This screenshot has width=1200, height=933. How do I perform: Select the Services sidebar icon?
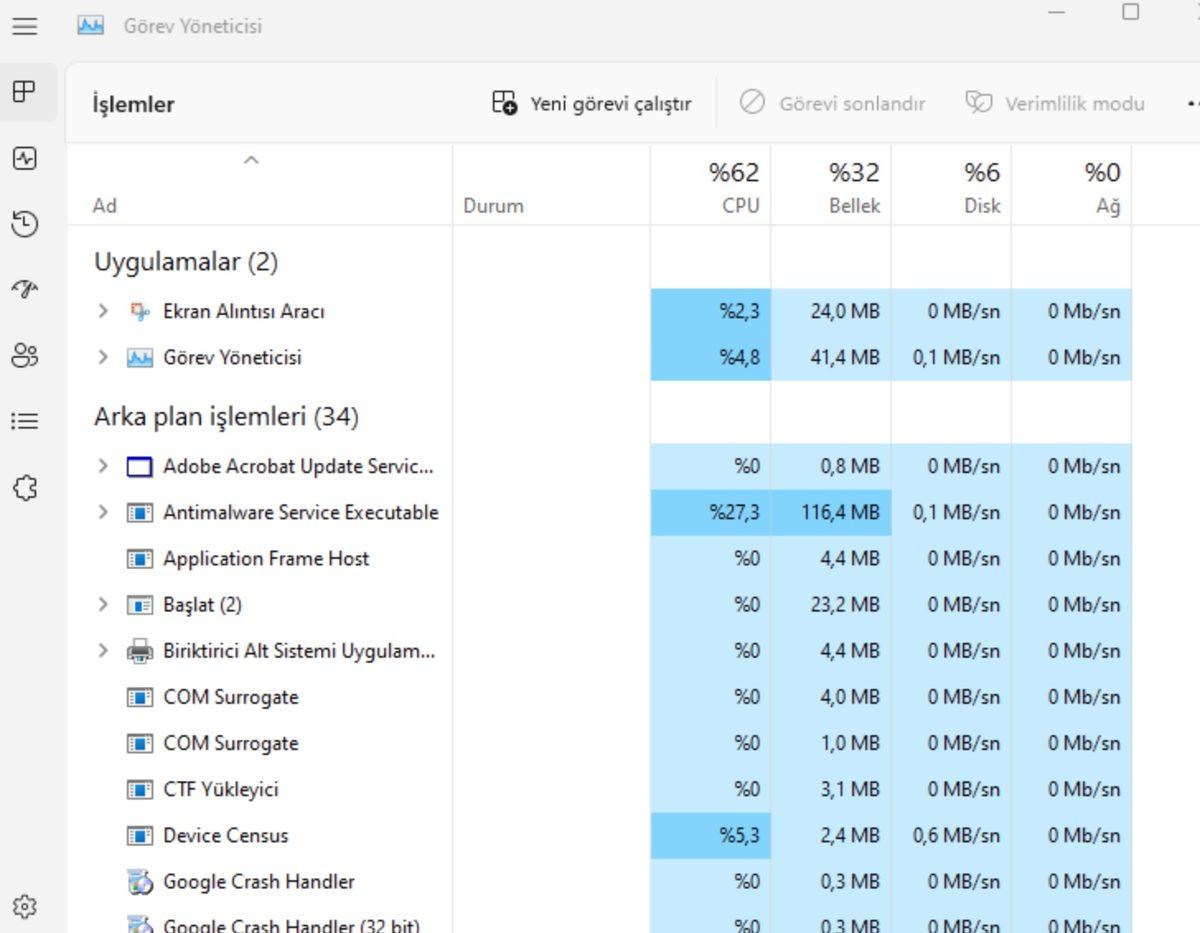[24, 487]
